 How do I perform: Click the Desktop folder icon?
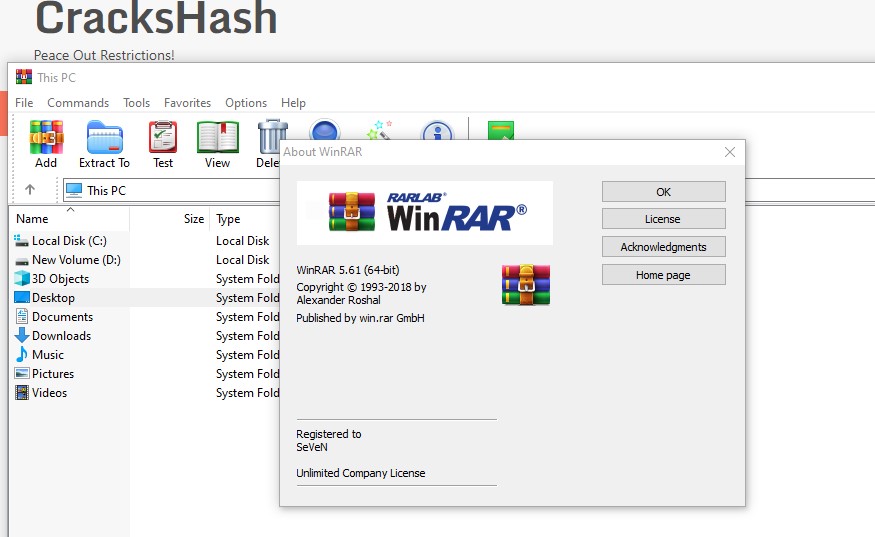tap(22, 298)
